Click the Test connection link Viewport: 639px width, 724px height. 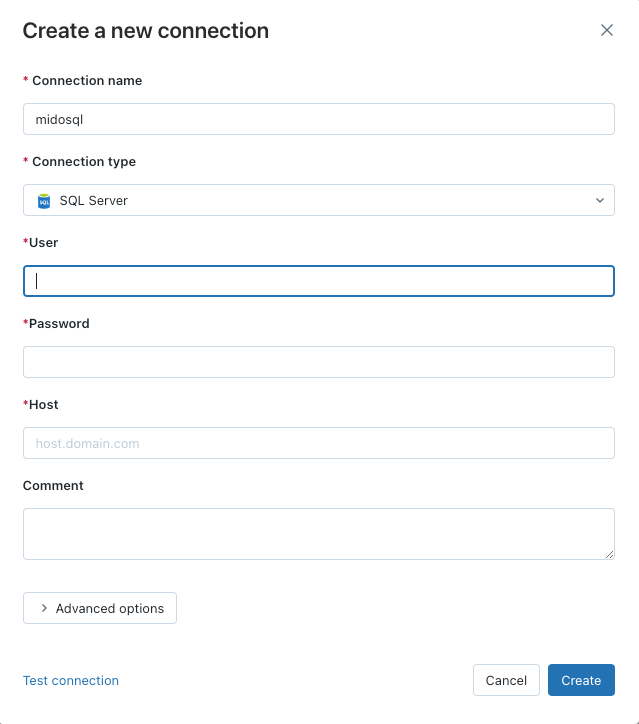(x=71, y=681)
